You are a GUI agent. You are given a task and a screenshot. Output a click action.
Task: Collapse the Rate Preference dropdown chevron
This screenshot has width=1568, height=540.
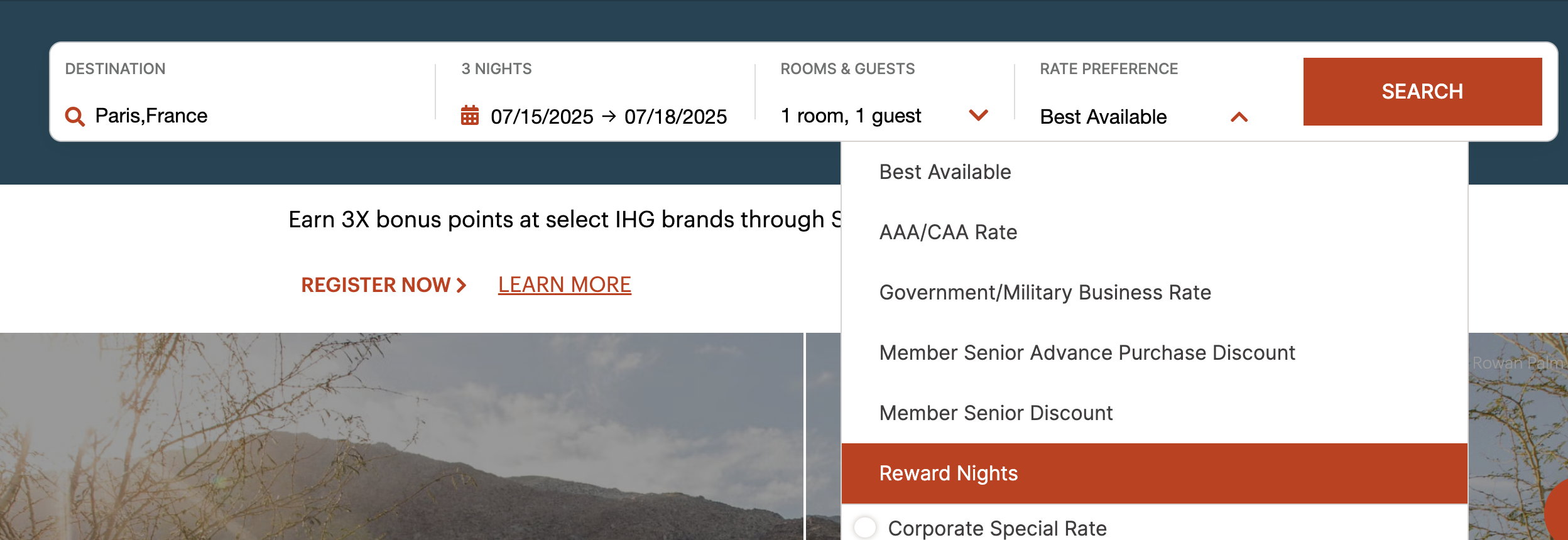[x=1239, y=116]
